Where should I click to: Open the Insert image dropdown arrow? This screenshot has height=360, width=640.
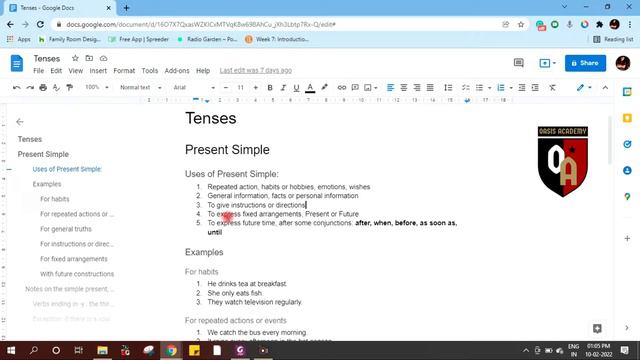pyautogui.click(x=376, y=87)
